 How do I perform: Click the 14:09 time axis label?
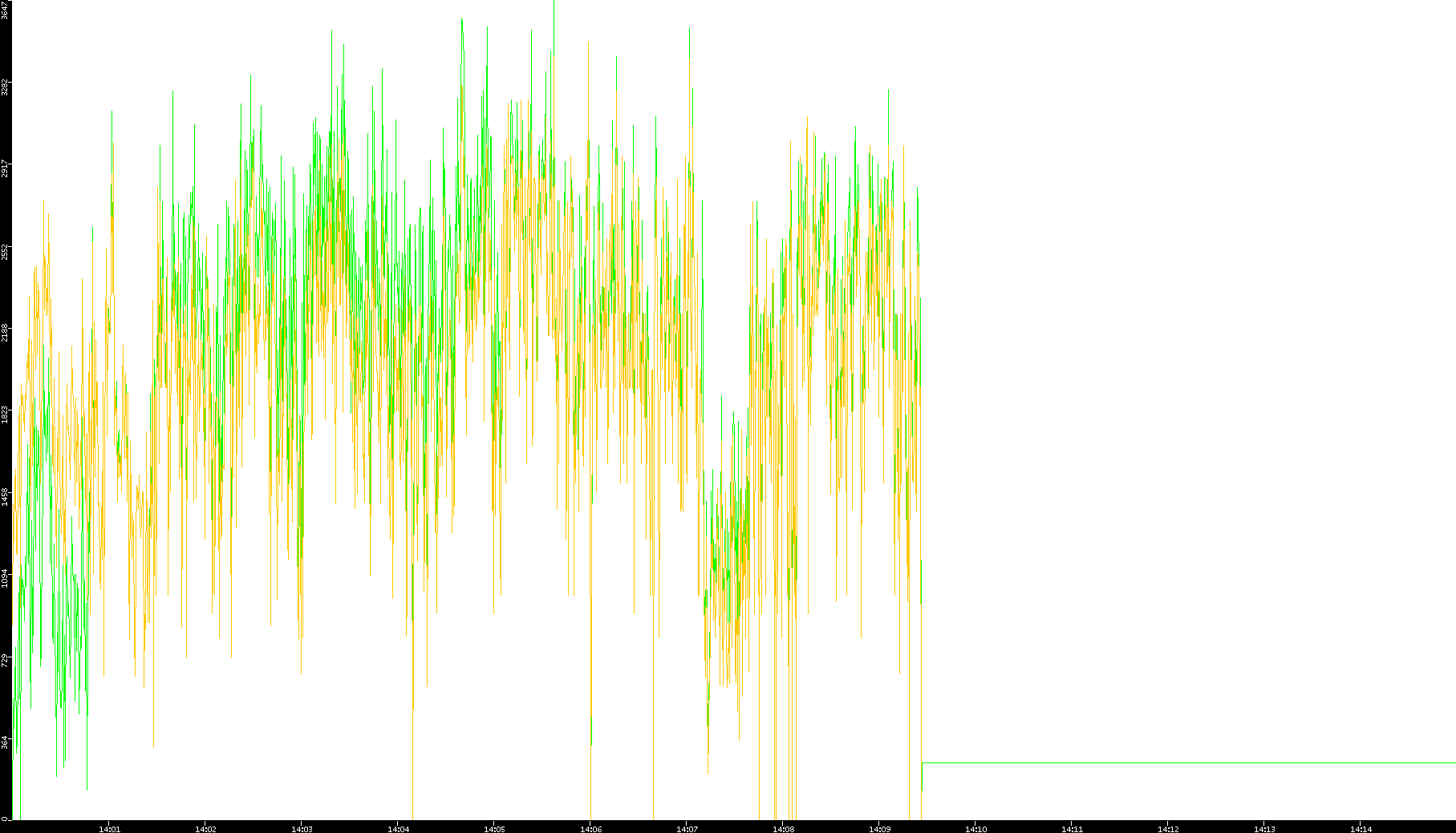click(x=879, y=829)
